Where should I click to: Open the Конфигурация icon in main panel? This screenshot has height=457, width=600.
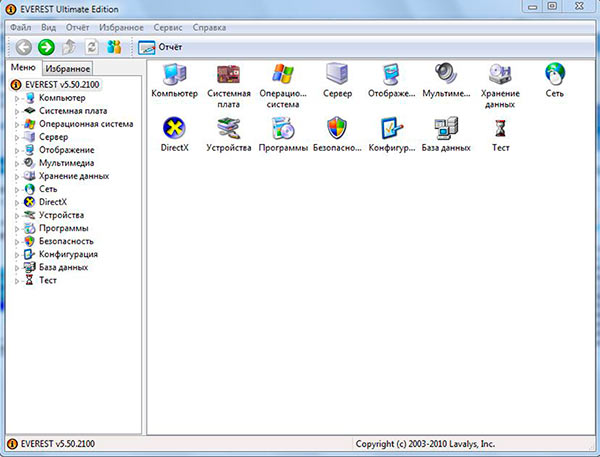click(x=391, y=128)
